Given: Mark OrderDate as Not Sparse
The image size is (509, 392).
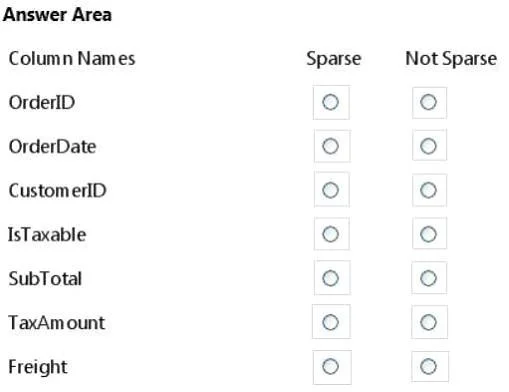Looking at the screenshot, I should pos(428,146).
